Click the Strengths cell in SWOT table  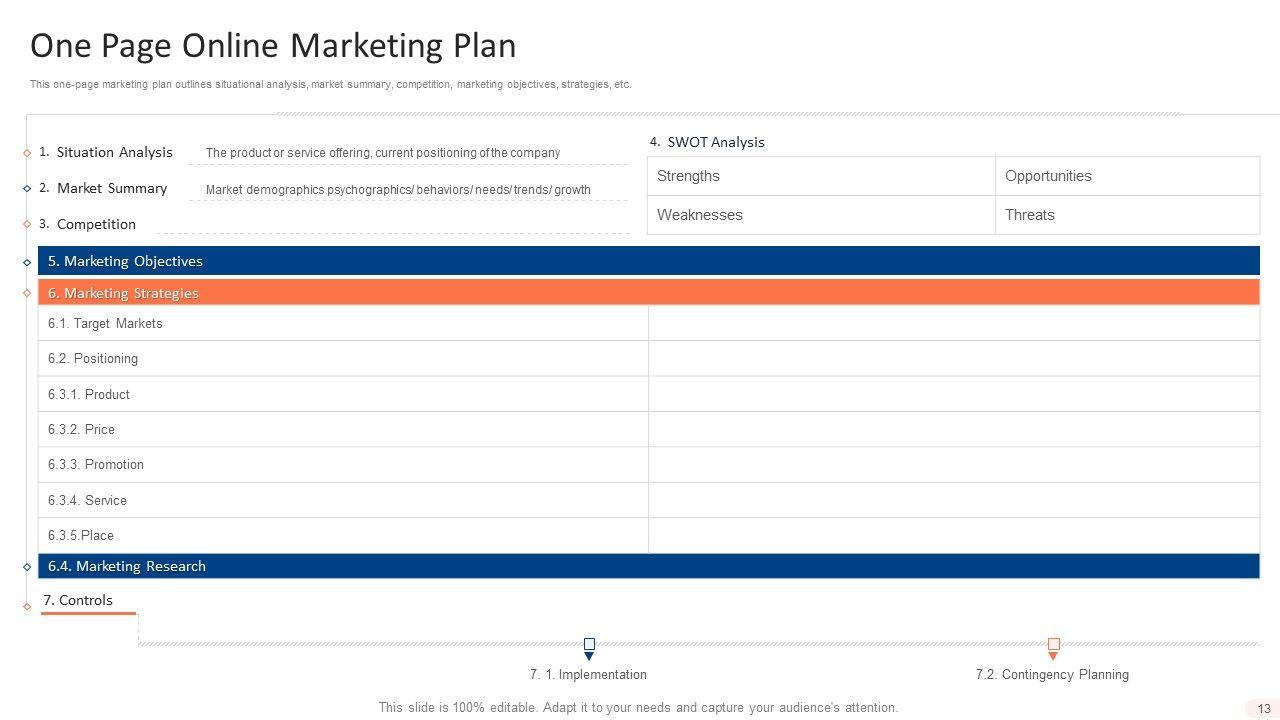[820, 176]
